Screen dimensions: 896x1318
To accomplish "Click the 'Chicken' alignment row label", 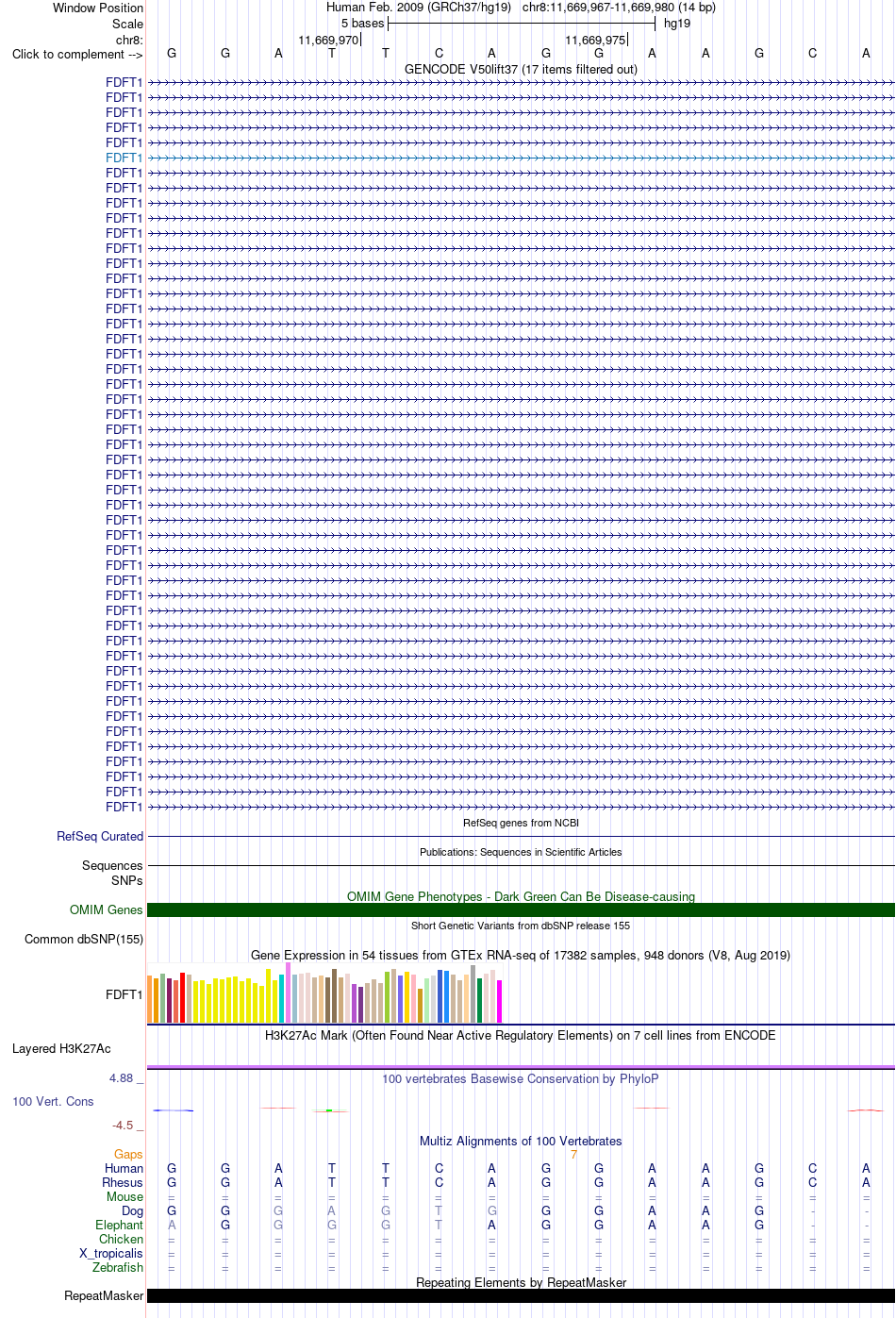I will (x=122, y=1240).
